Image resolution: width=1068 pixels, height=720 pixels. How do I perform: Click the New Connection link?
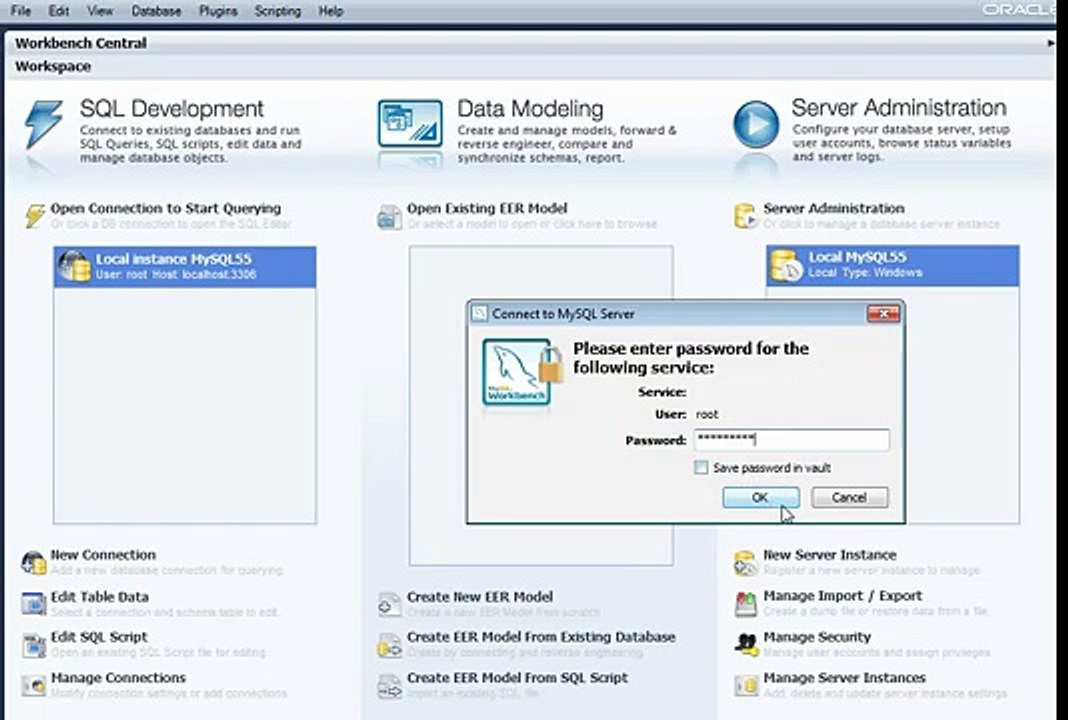103,554
